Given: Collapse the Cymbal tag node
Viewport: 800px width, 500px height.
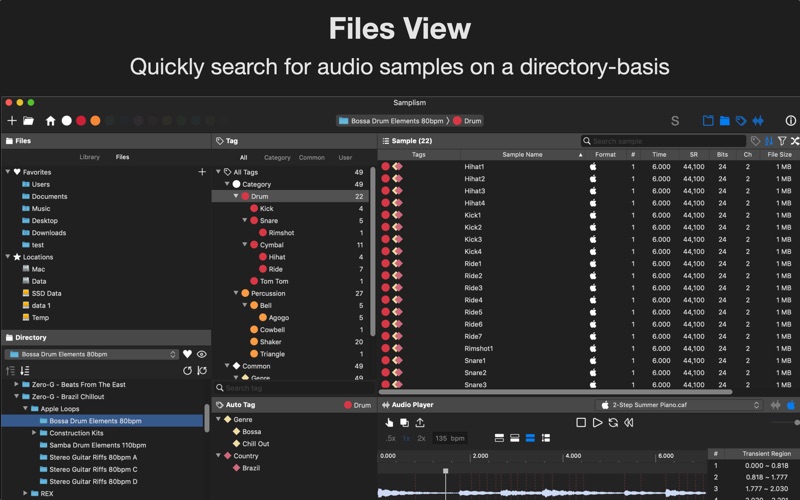Looking at the screenshot, I should point(244,244).
